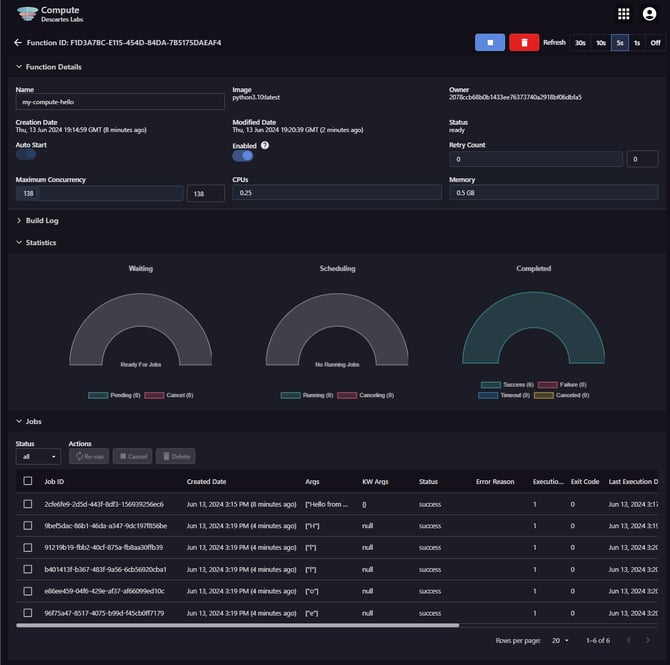Screen dimensions: 670x665
Task: Turn refresh Off
Action: tap(655, 43)
